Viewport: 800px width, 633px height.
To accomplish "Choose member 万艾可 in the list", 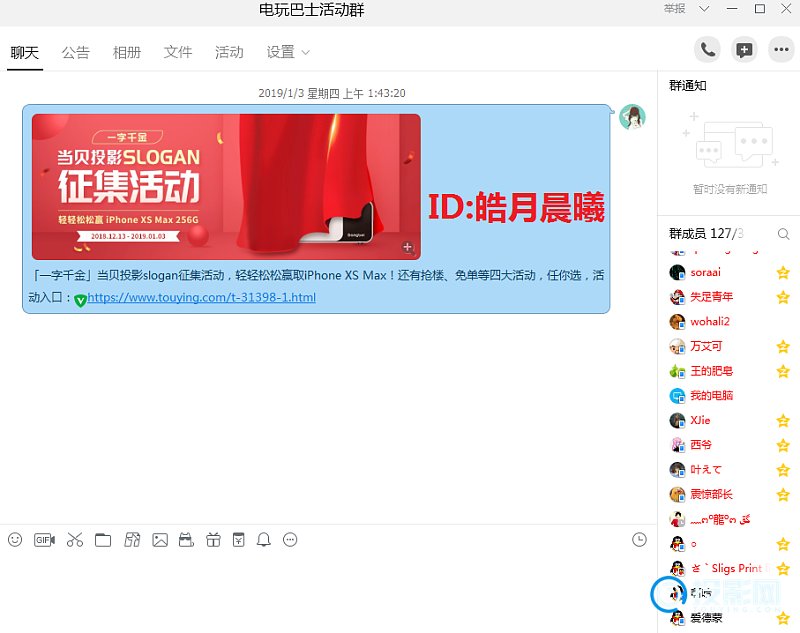I will click(729, 346).
